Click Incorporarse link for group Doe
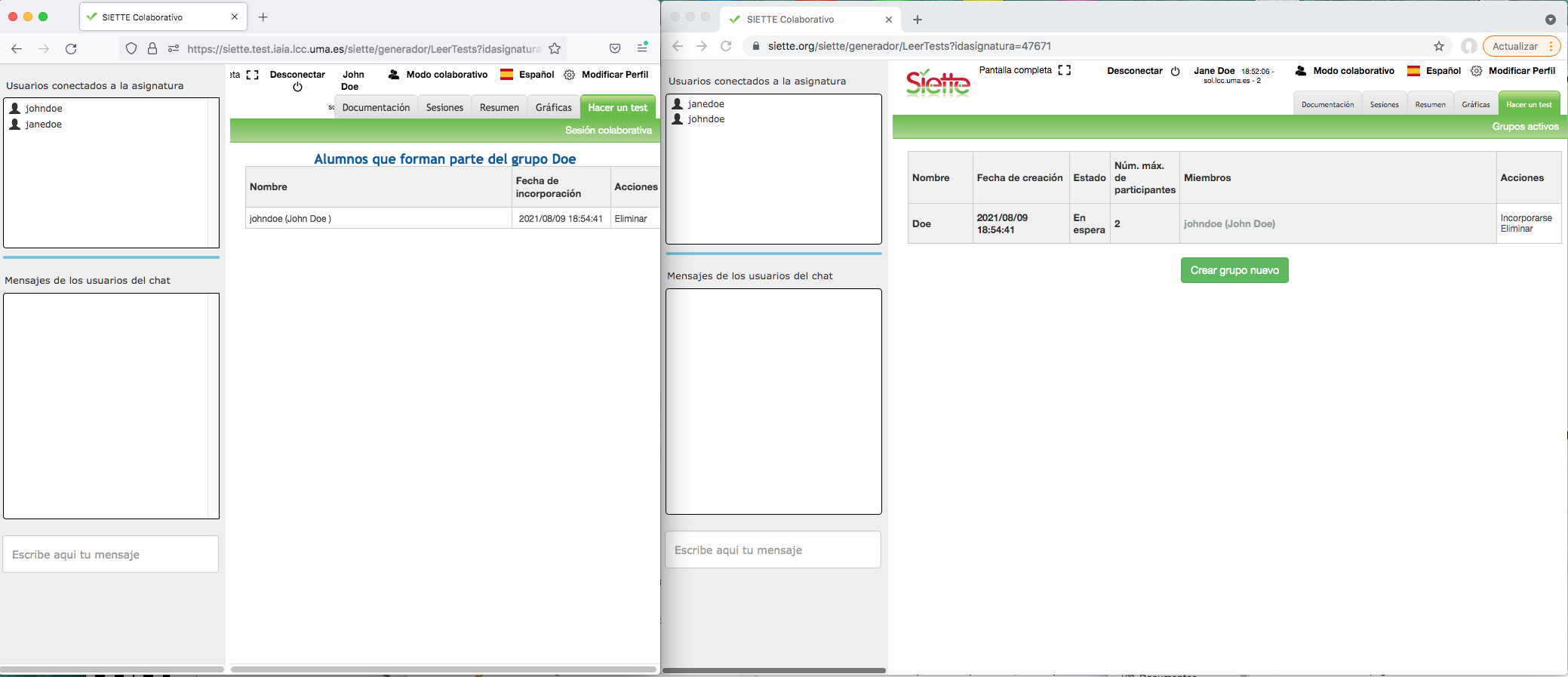The width and height of the screenshot is (1568, 677). click(x=1526, y=218)
